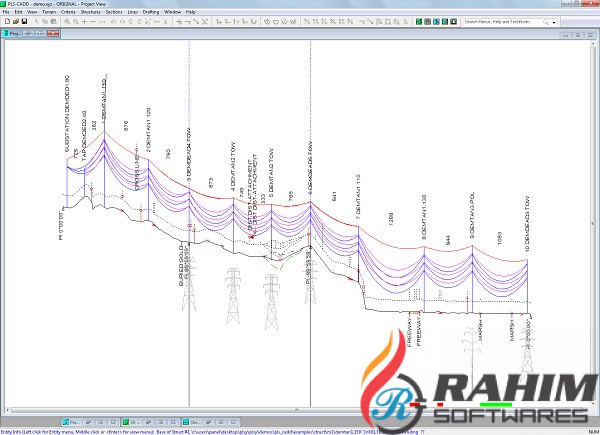Open the Sections menu

click(114, 12)
